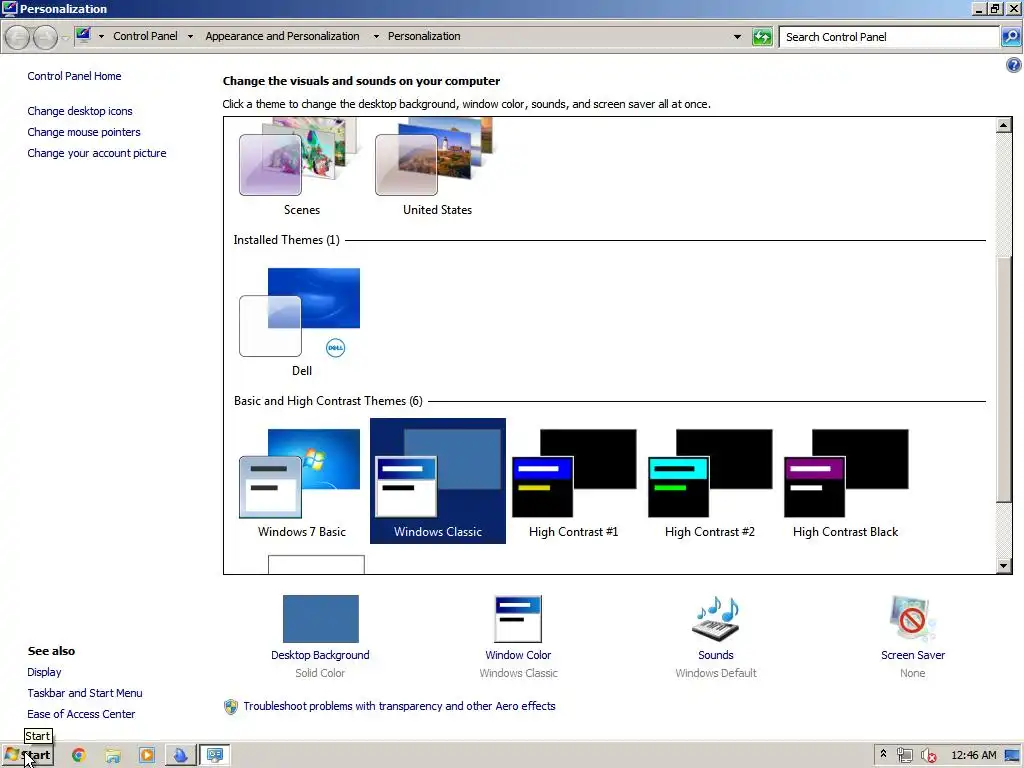
Task: Apply High Contrast #2 theme
Action: point(709,482)
